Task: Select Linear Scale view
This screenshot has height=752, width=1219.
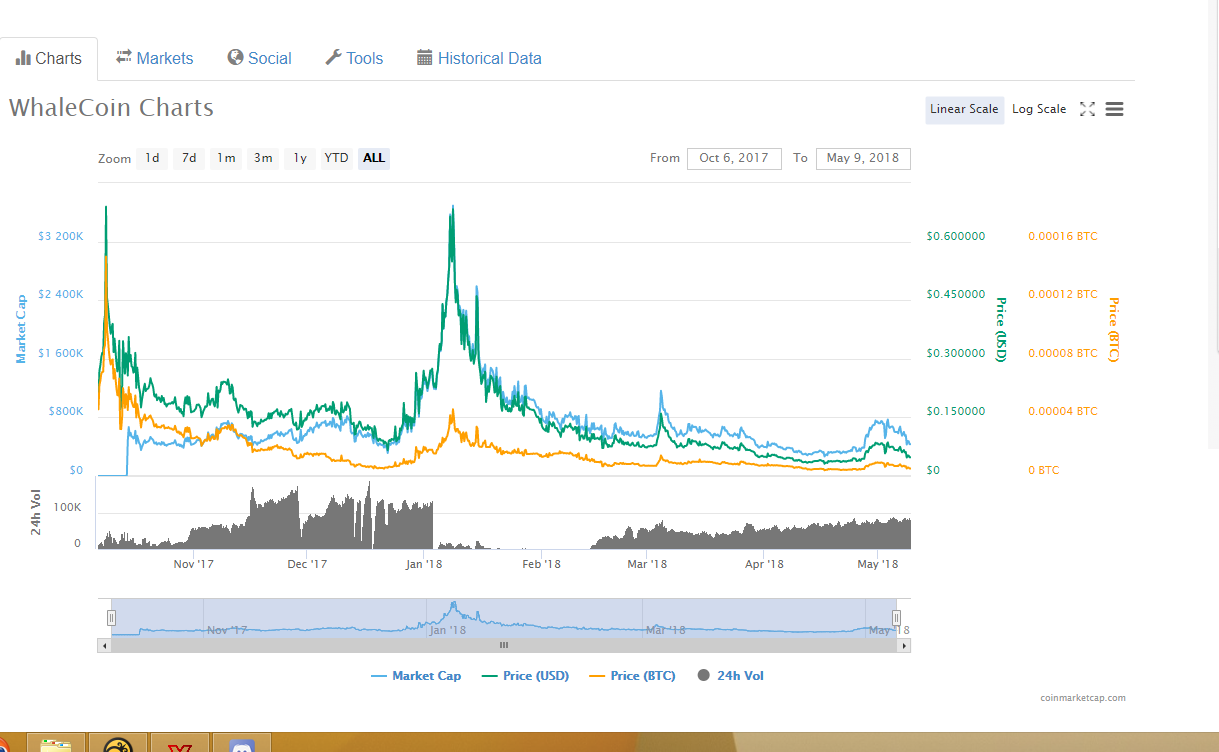Action: [x=964, y=109]
